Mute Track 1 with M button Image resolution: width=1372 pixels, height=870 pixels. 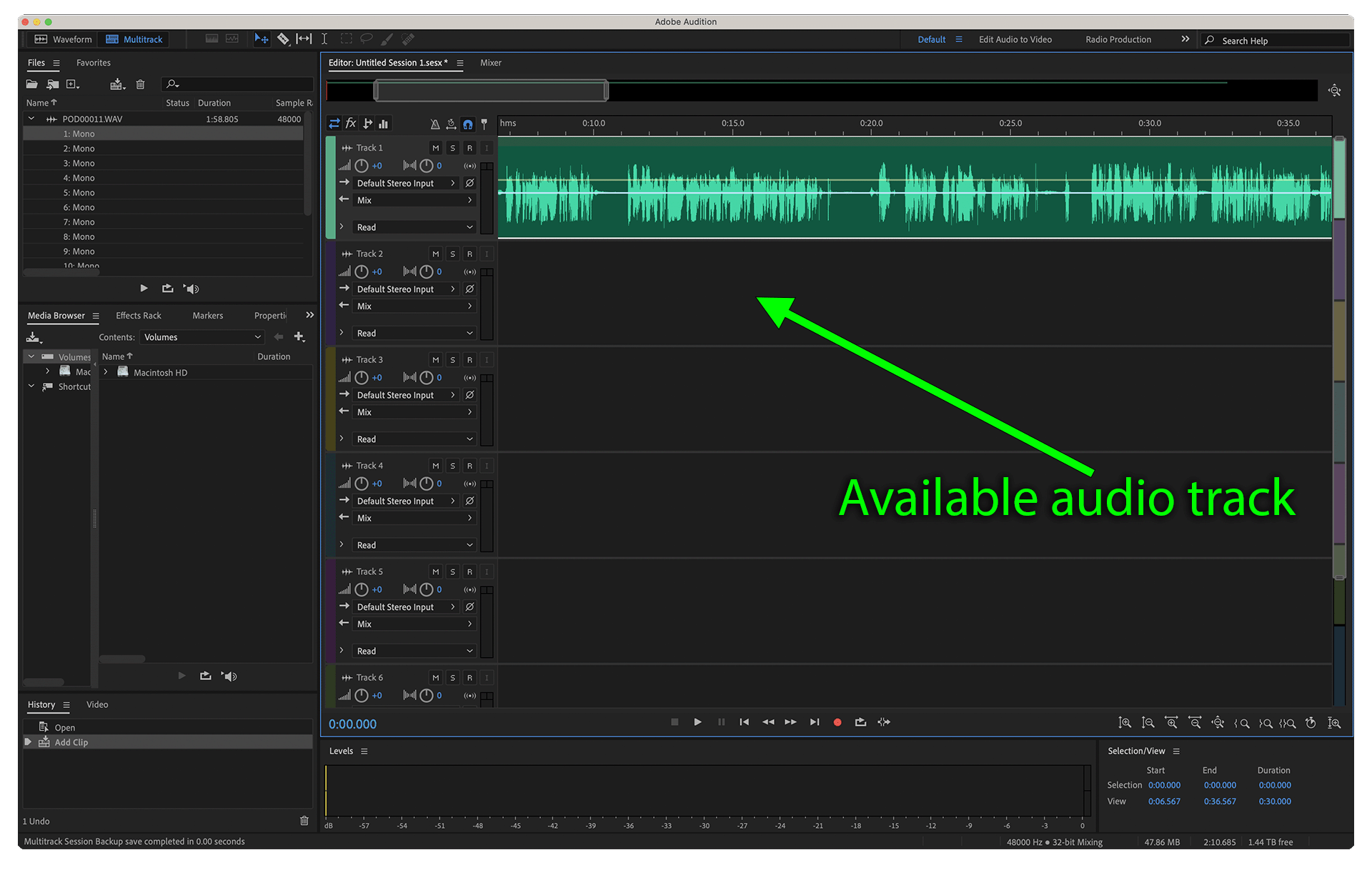435,148
